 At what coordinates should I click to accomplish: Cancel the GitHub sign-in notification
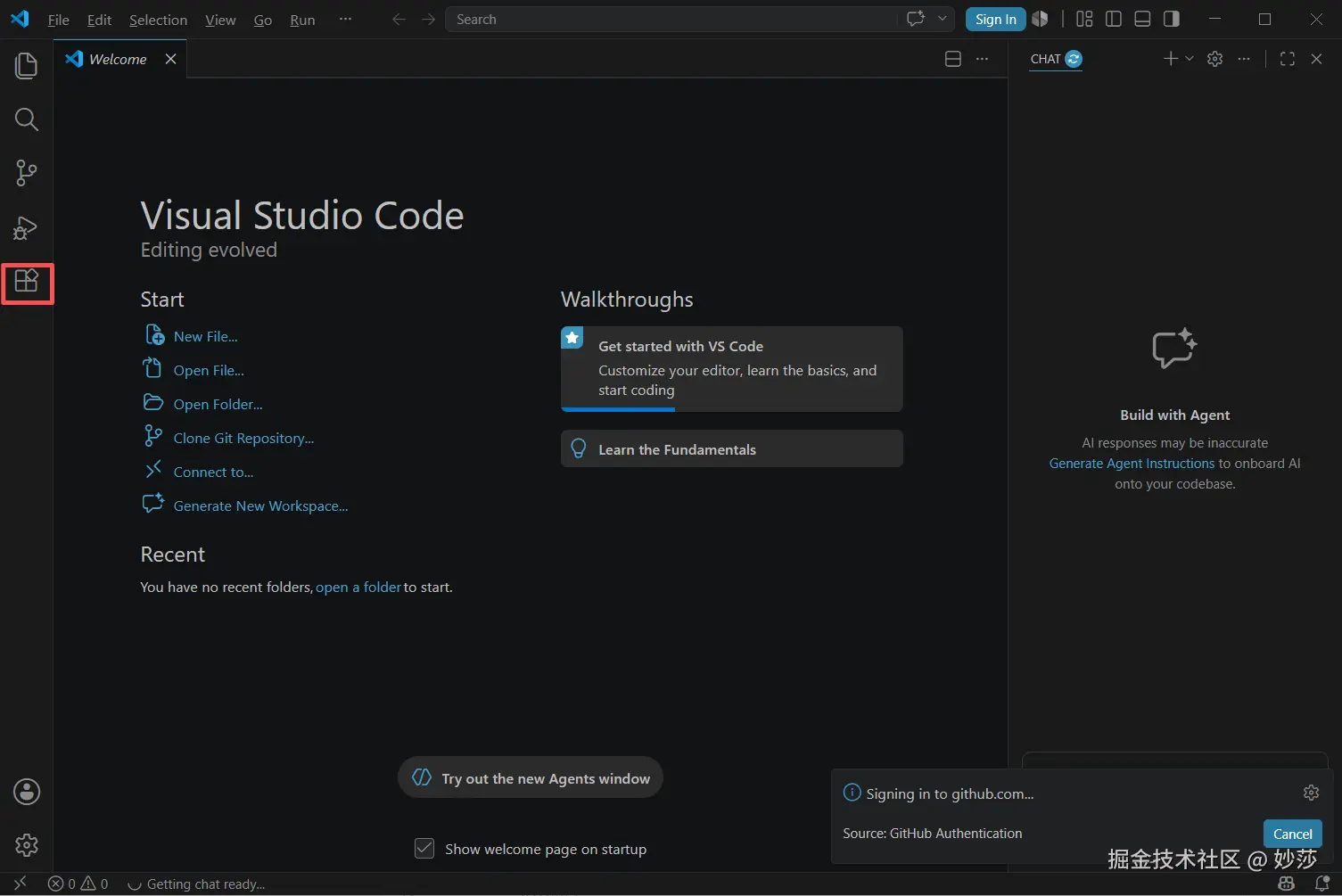coord(1292,834)
